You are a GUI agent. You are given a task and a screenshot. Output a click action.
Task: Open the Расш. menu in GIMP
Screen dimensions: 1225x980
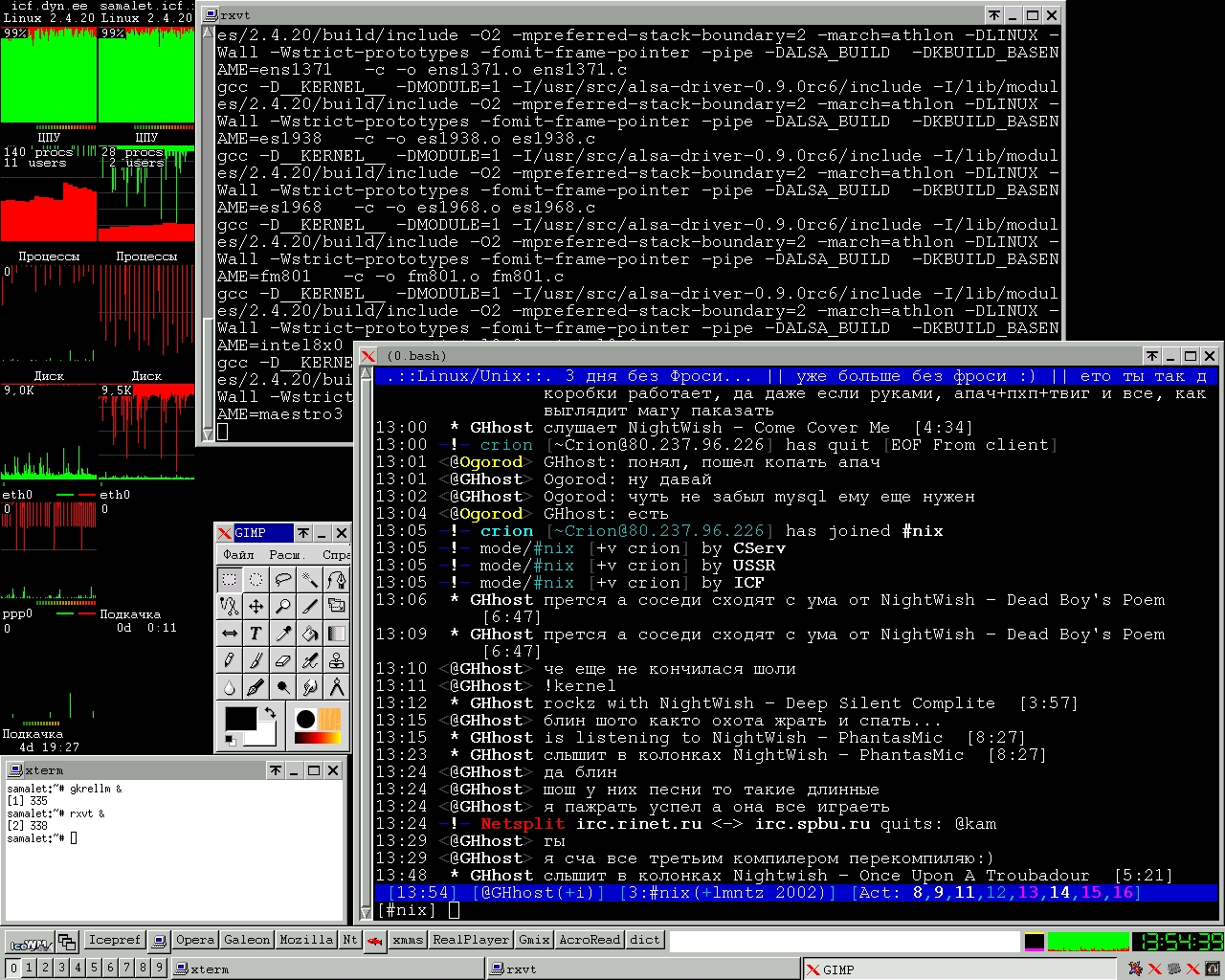coord(285,554)
